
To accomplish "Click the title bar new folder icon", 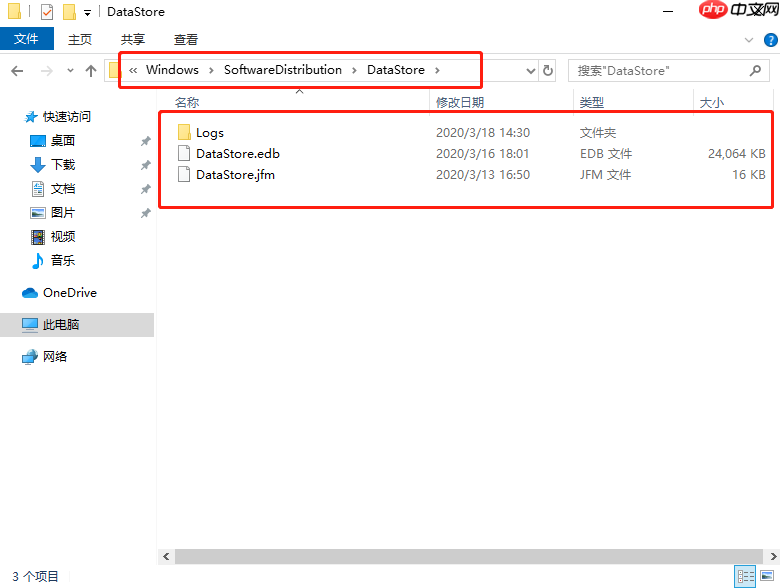I will 69,11.
